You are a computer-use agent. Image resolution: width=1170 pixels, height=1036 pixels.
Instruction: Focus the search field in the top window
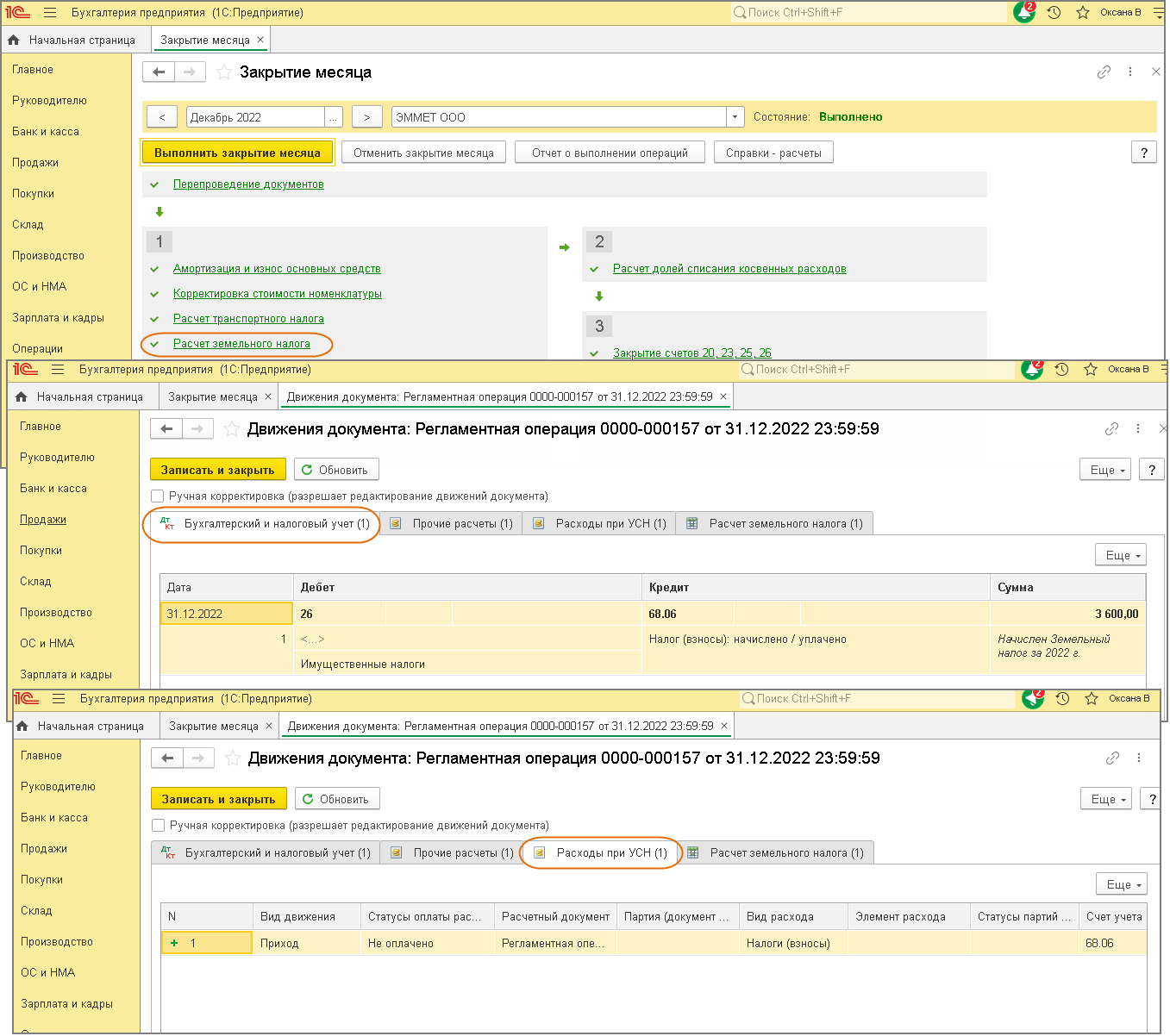[868, 13]
